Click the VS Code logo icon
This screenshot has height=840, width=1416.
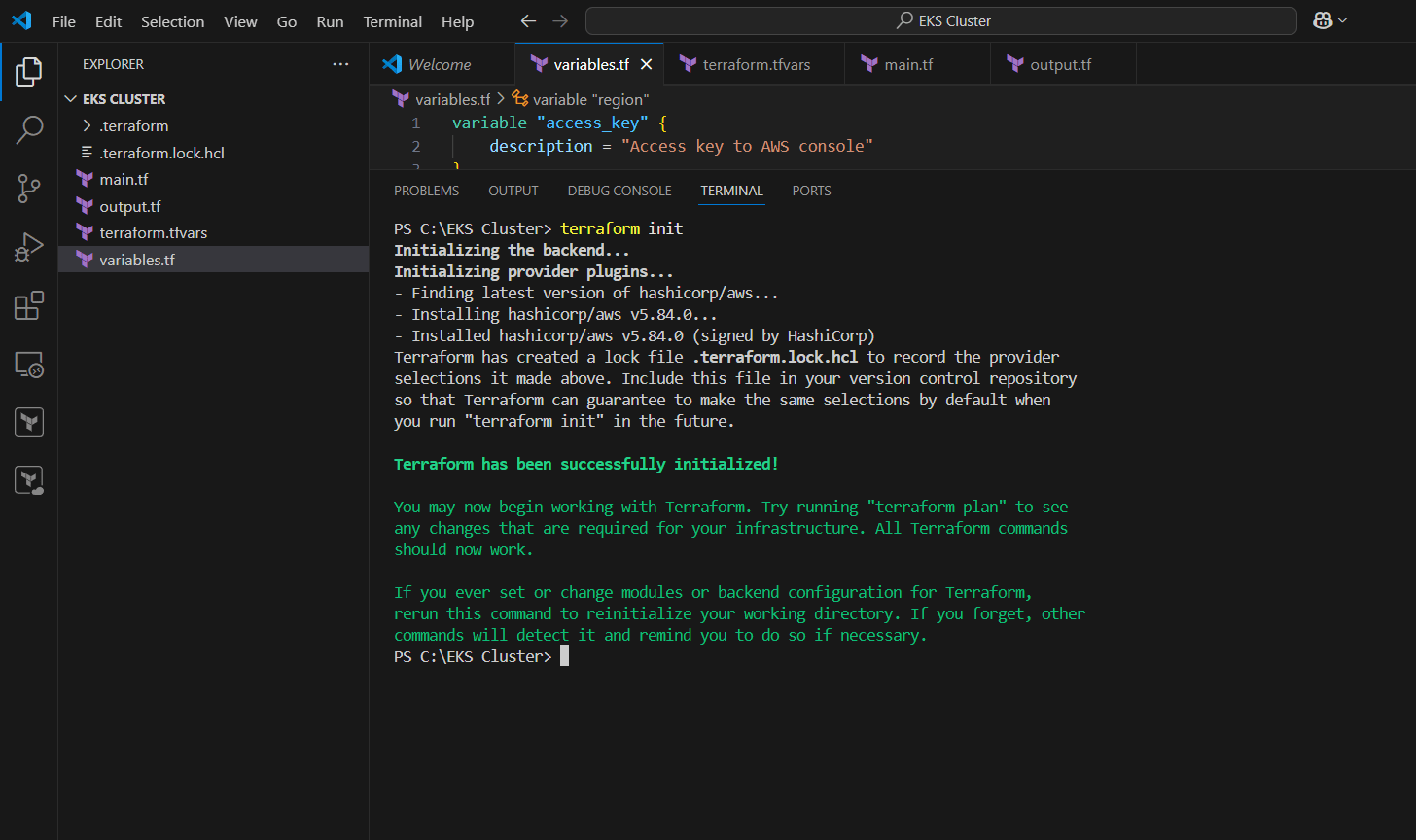pos(21,20)
